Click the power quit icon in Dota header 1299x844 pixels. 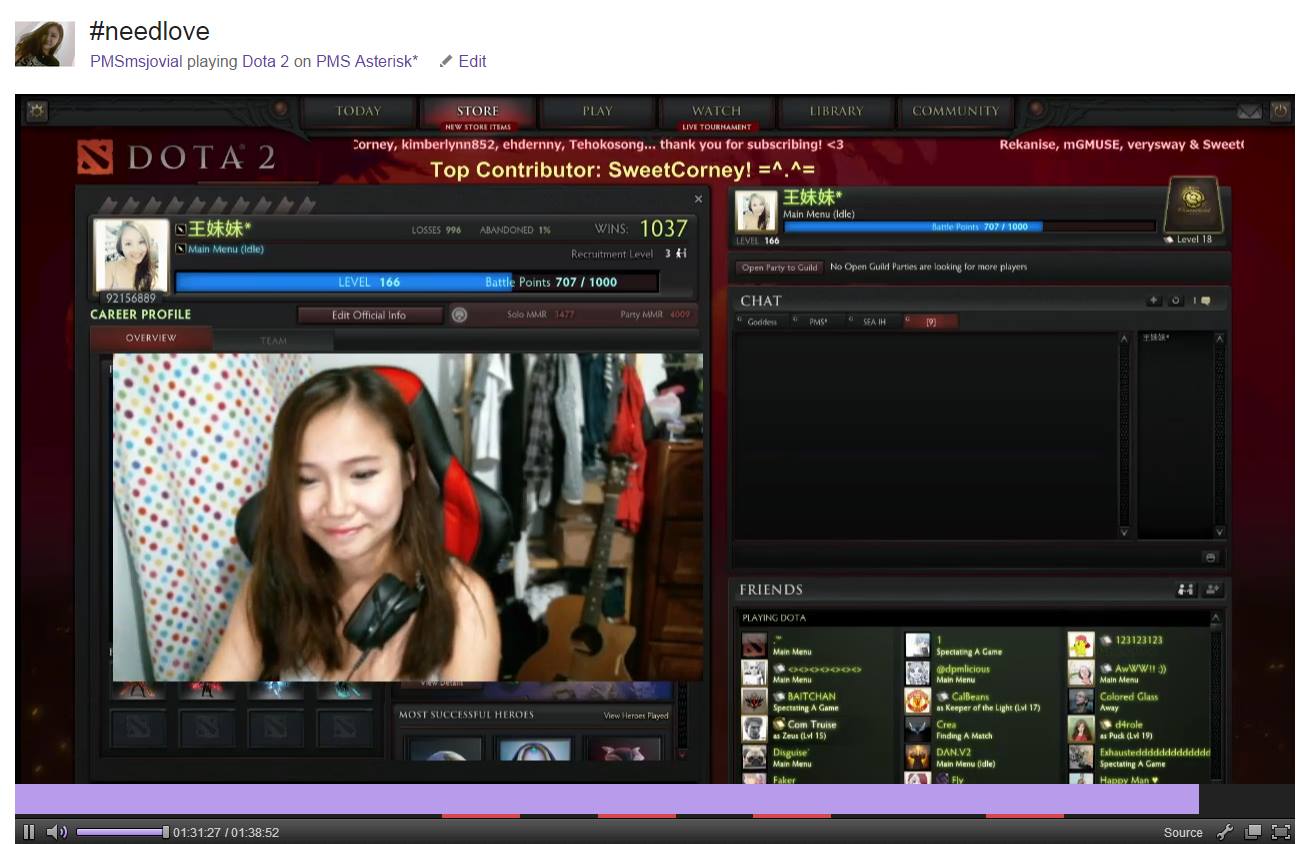[1280, 111]
